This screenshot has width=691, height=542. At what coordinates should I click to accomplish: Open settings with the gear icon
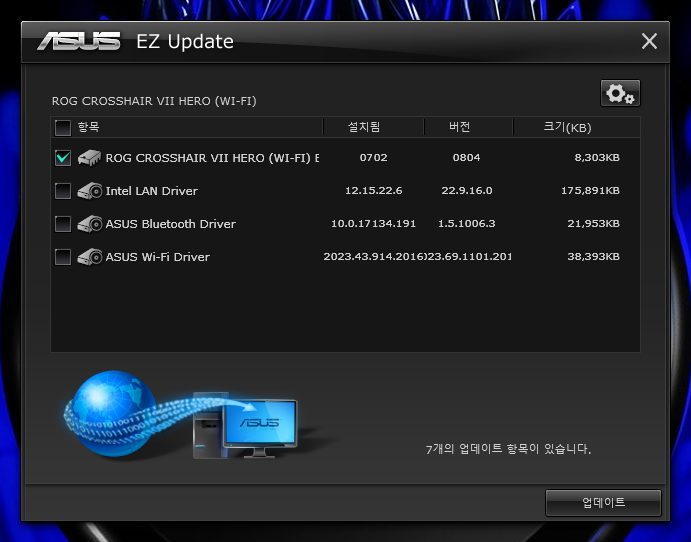coord(620,93)
